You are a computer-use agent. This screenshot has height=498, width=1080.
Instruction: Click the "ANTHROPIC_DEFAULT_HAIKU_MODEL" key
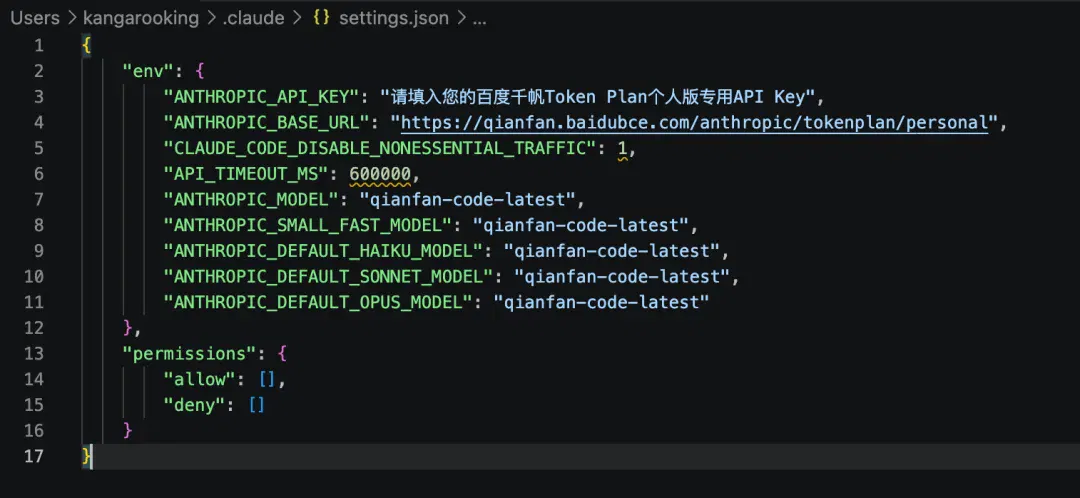click(323, 251)
